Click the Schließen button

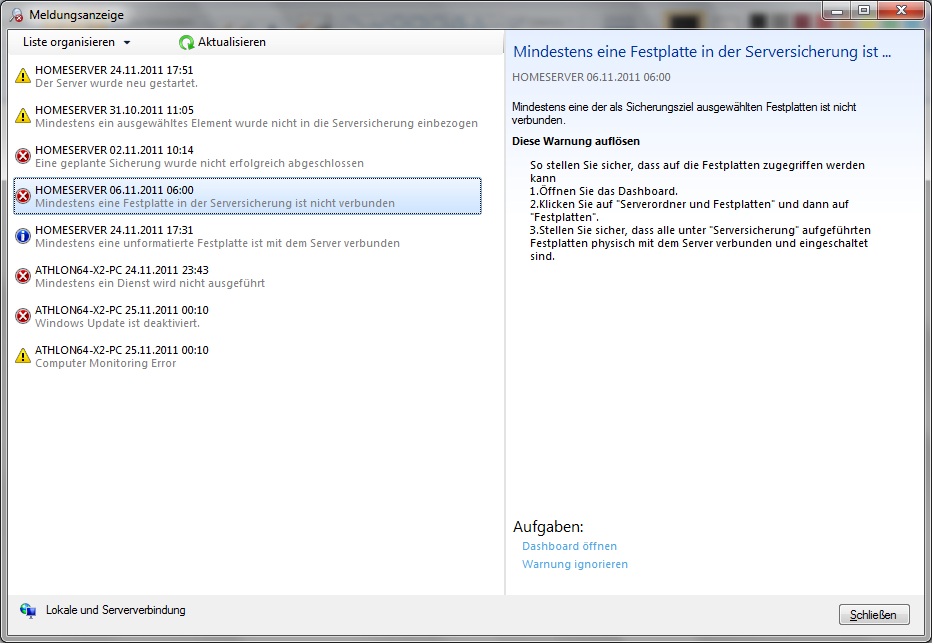[873, 614]
